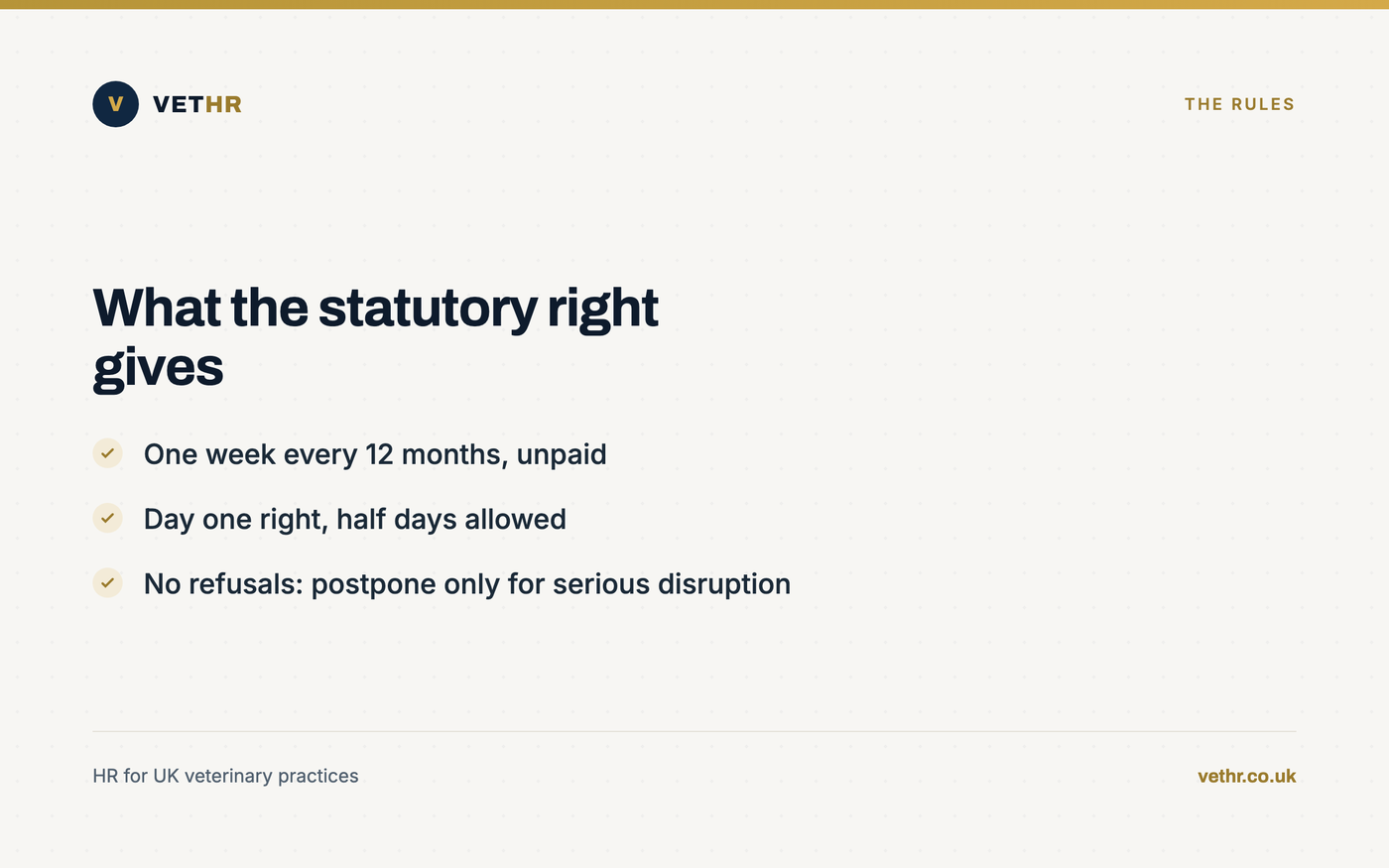
Task: Click the dark VET letters in brand name
Action: (179, 104)
